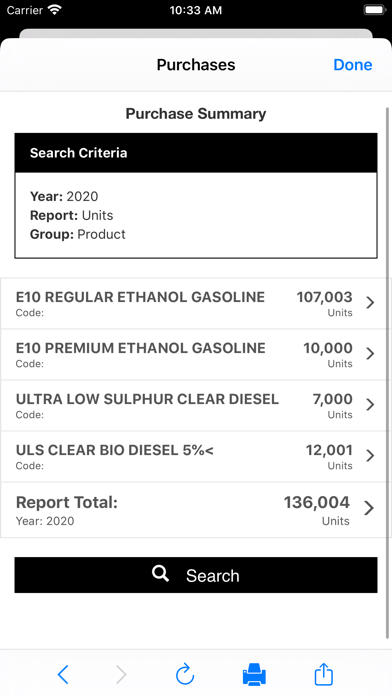The image size is (392, 696).
Task: Tap the back arrow in the bottom toolbar
Action: coord(63,675)
